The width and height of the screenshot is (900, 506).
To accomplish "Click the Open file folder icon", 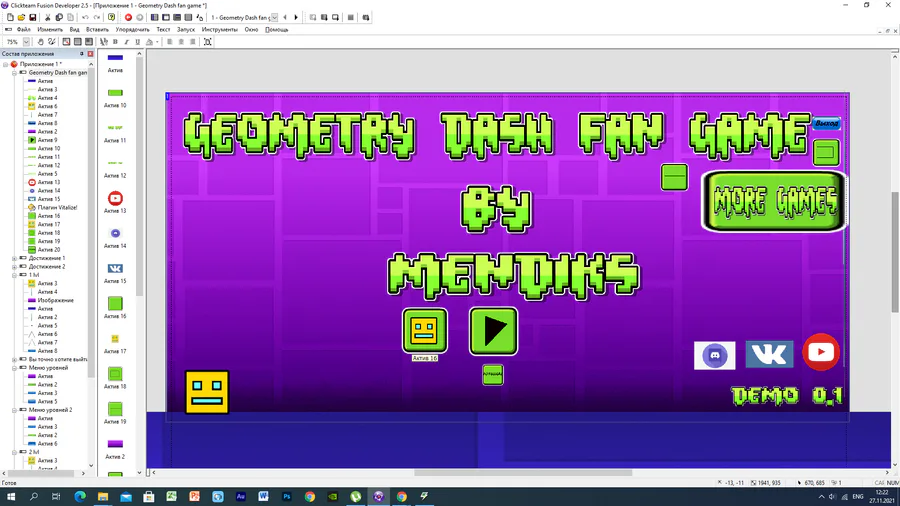I will (21, 17).
